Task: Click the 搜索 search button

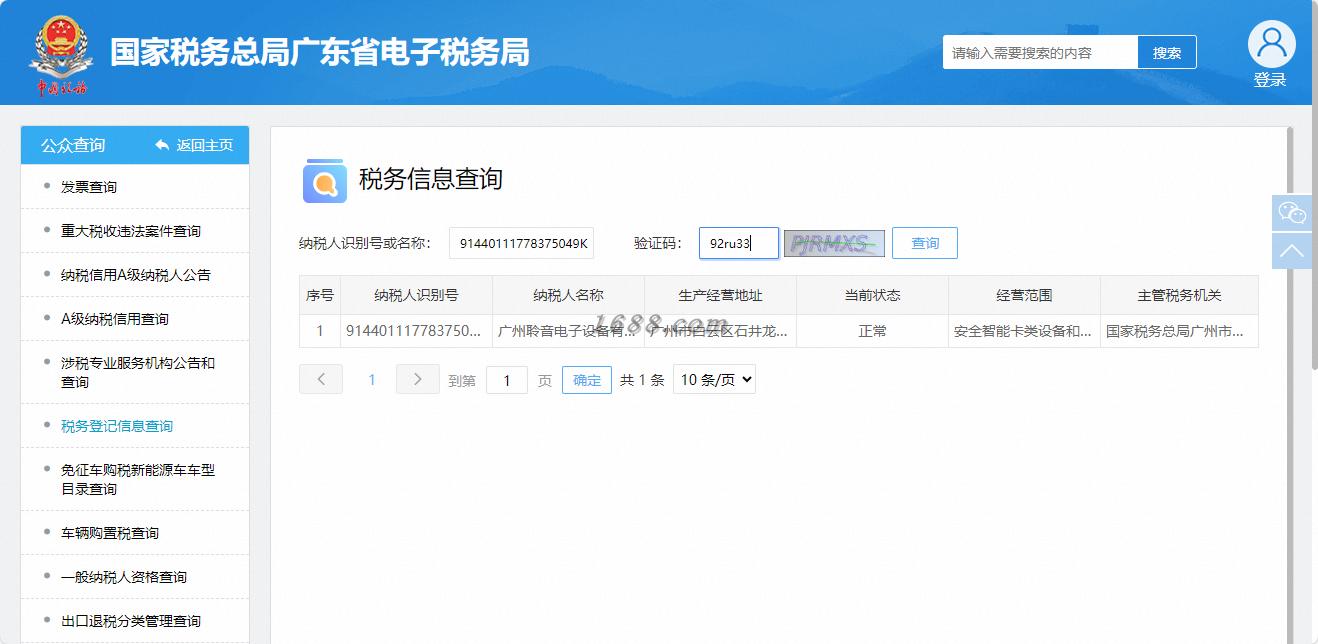Action: (x=1167, y=52)
